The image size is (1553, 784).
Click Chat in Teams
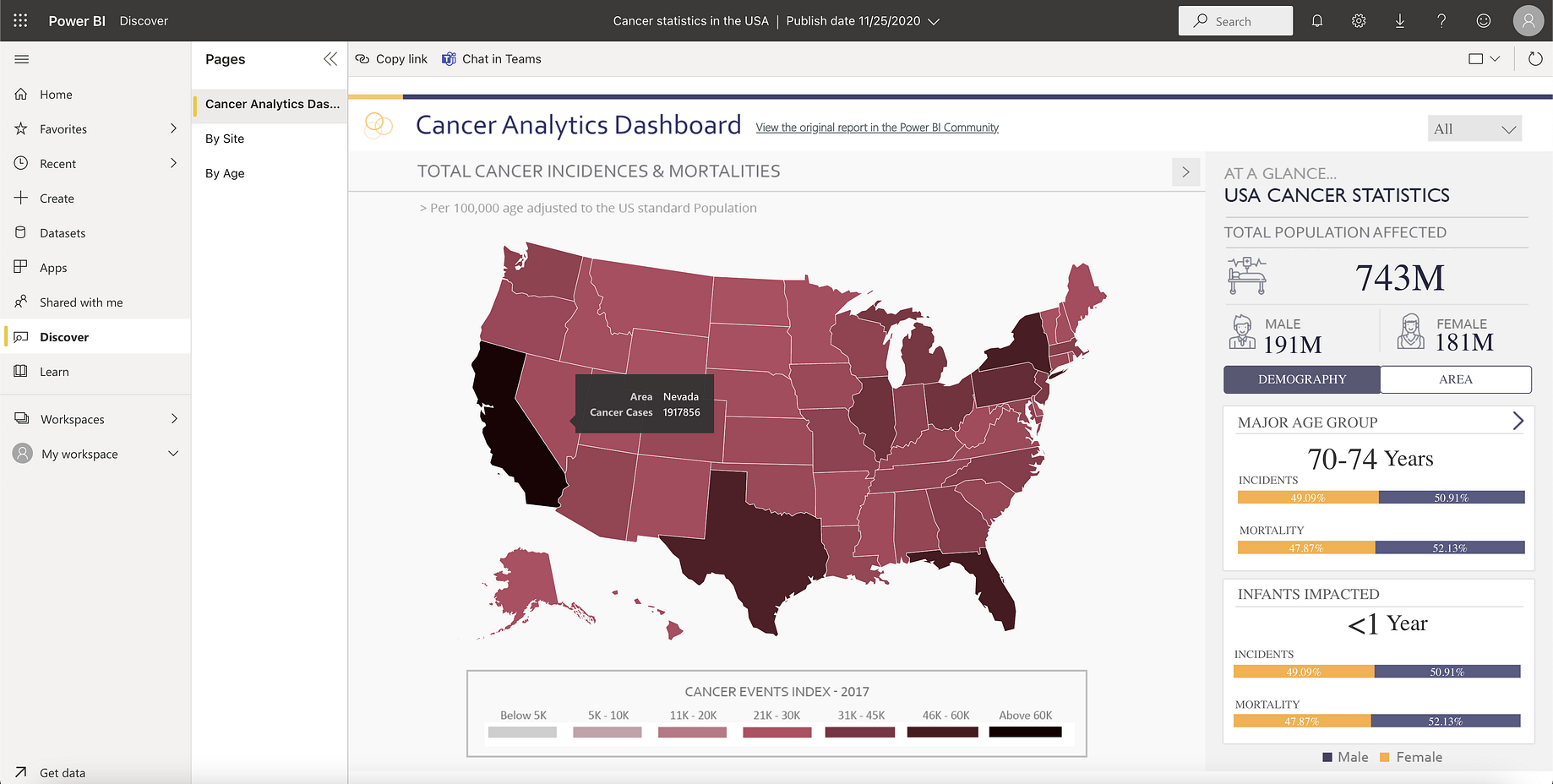[491, 58]
